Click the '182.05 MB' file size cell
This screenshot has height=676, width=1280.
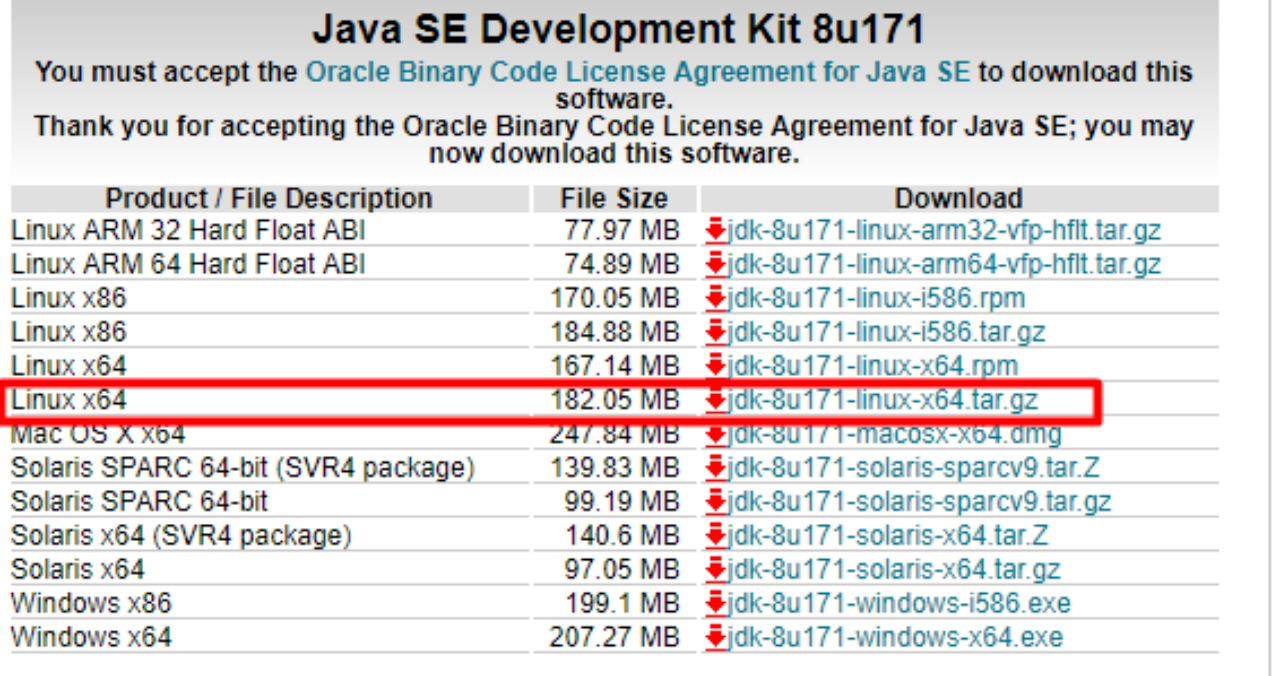click(x=615, y=401)
